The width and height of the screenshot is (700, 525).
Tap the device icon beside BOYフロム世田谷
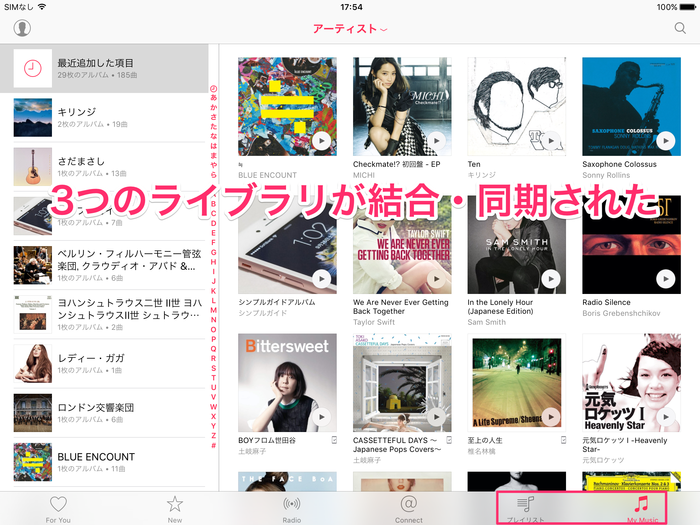(334, 440)
